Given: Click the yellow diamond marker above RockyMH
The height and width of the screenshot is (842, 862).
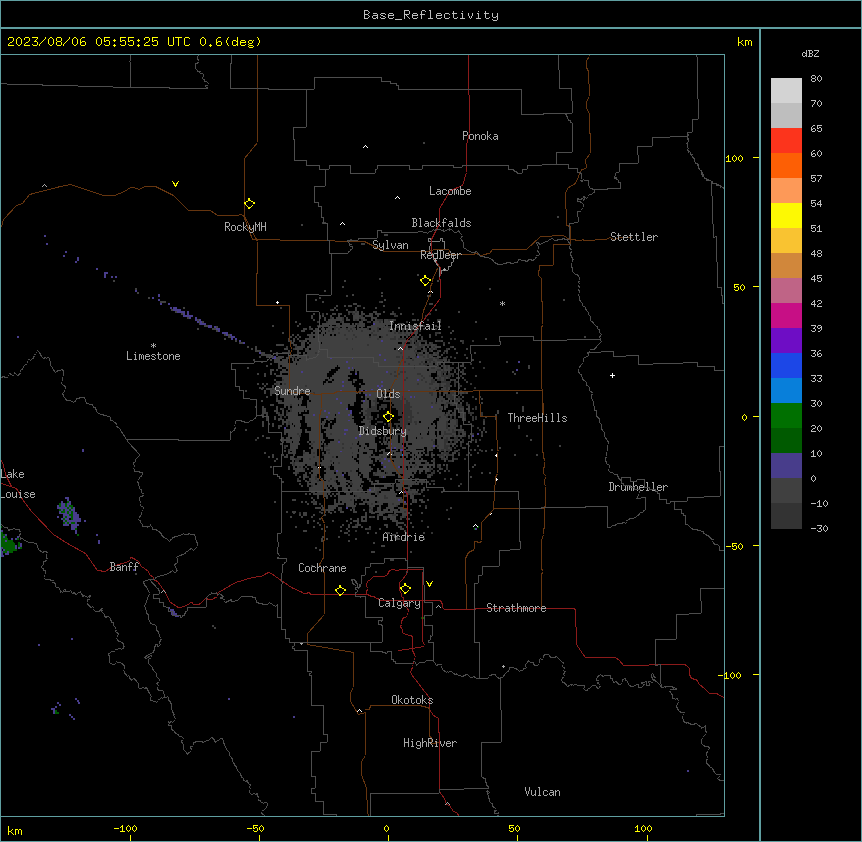Looking at the screenshot, I should tap(250, 204).
